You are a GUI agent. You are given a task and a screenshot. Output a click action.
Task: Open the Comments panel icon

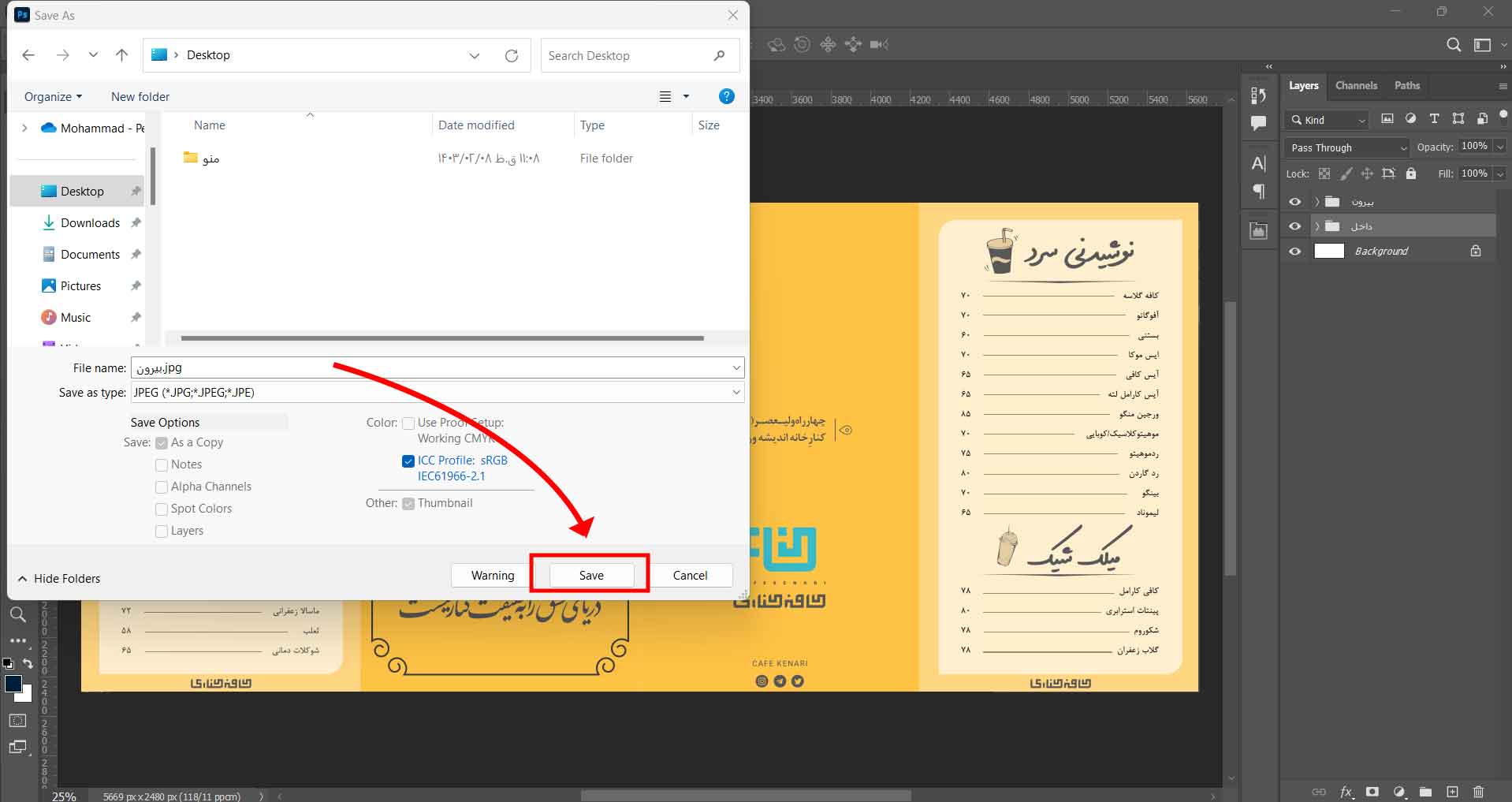tap(1258, 123)
